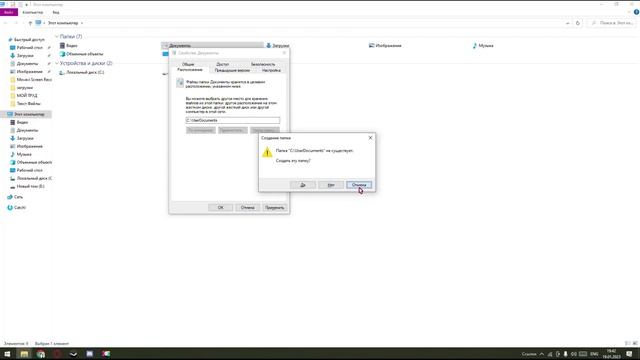The height and width of the screenshot is (360, 640).
Task: Click the Explorer Forward arrow
Action: point(16,23)
